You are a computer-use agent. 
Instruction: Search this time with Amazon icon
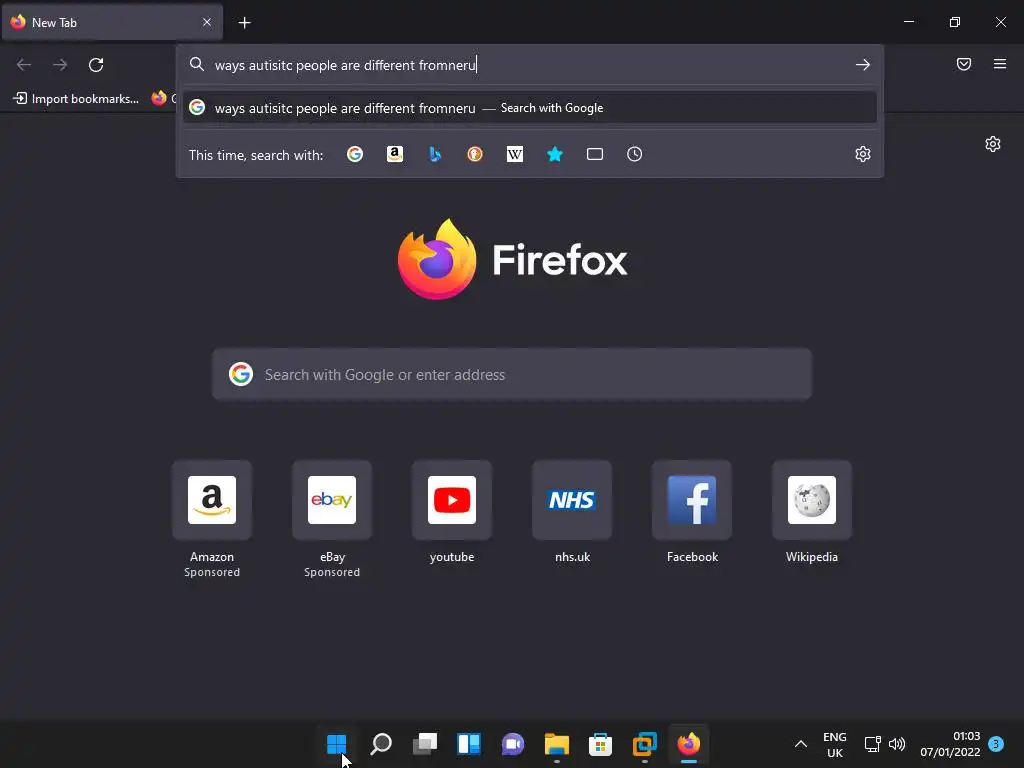coord(394,154)
